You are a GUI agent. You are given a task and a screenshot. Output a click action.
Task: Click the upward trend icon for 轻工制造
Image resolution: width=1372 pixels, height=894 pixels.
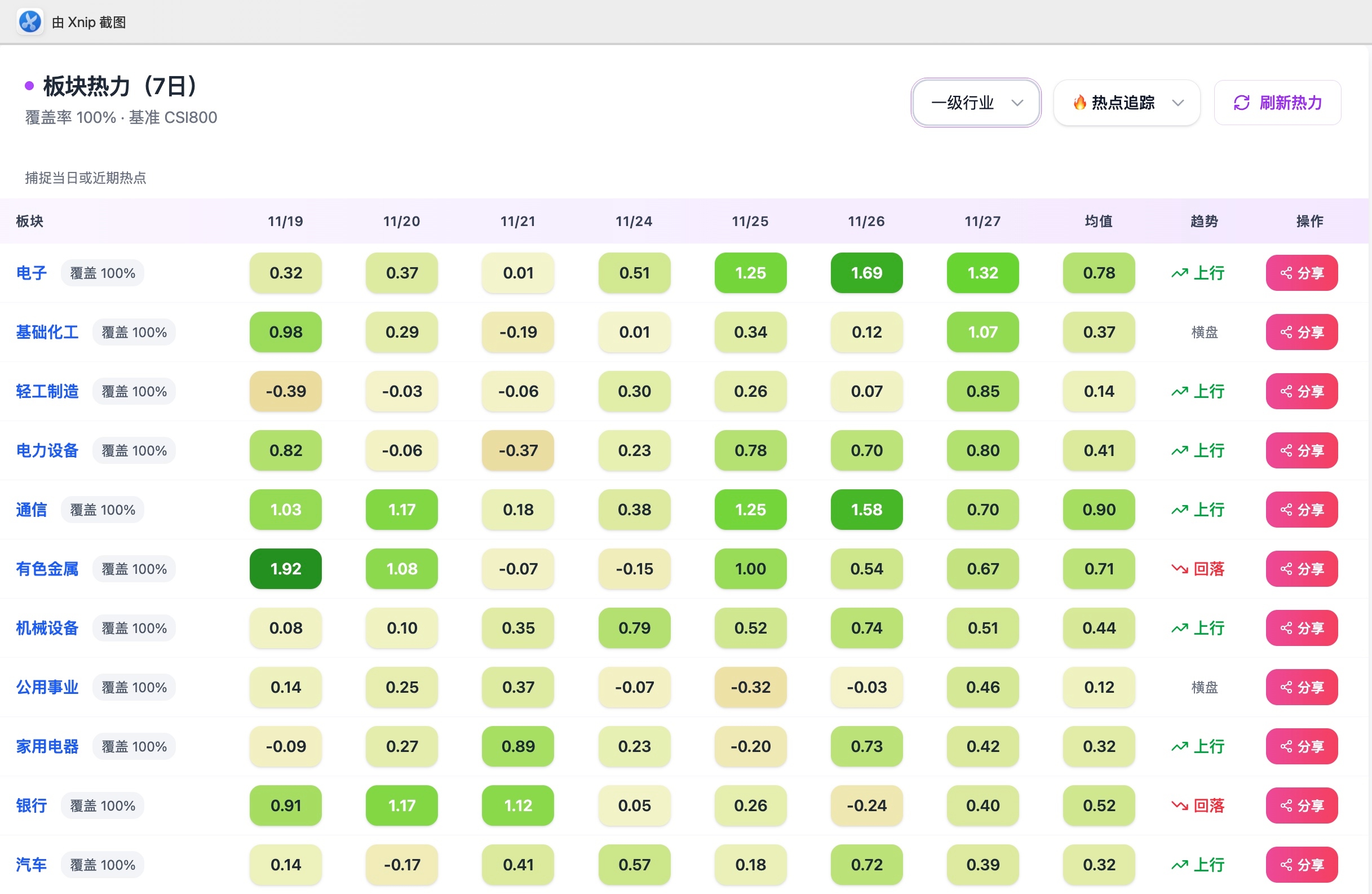[x=1179, y=391]
